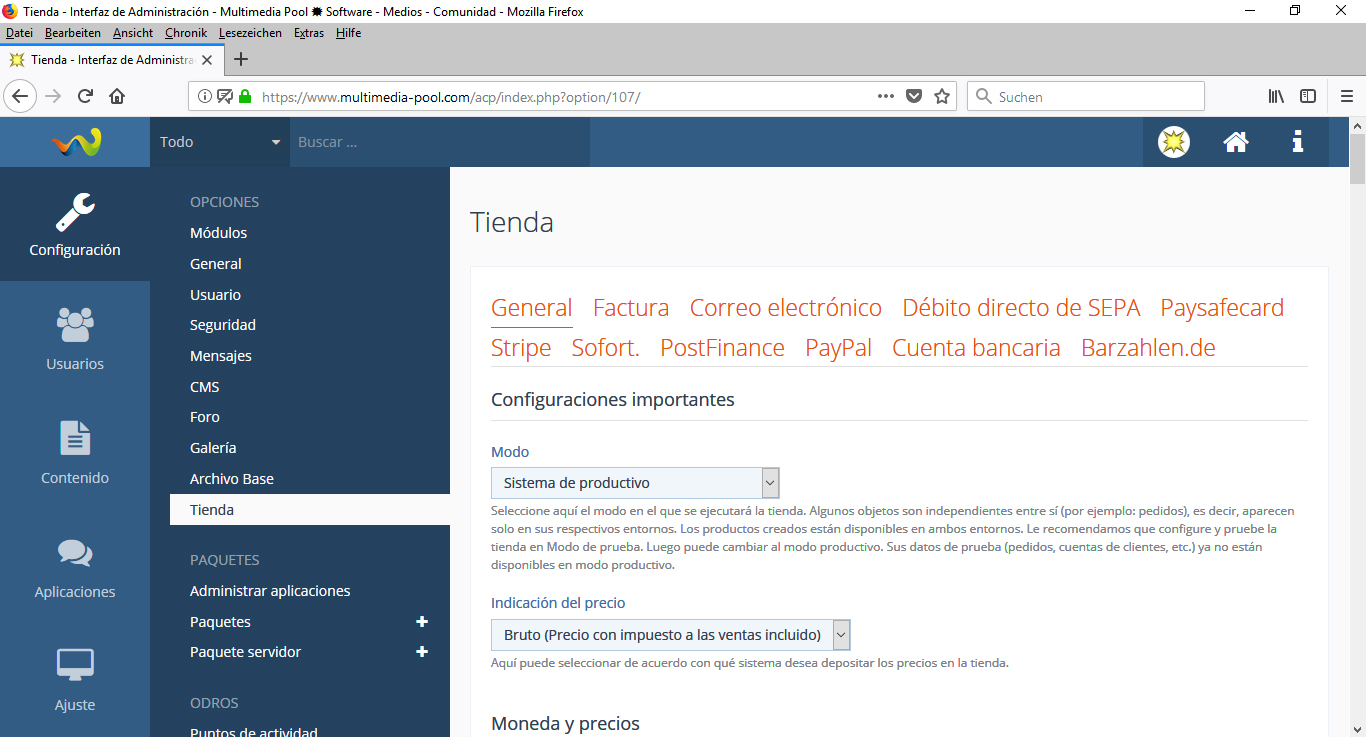The image size is (1366, 737).
Task: Click the Buscar search field
Action: [x=440, y=142]
